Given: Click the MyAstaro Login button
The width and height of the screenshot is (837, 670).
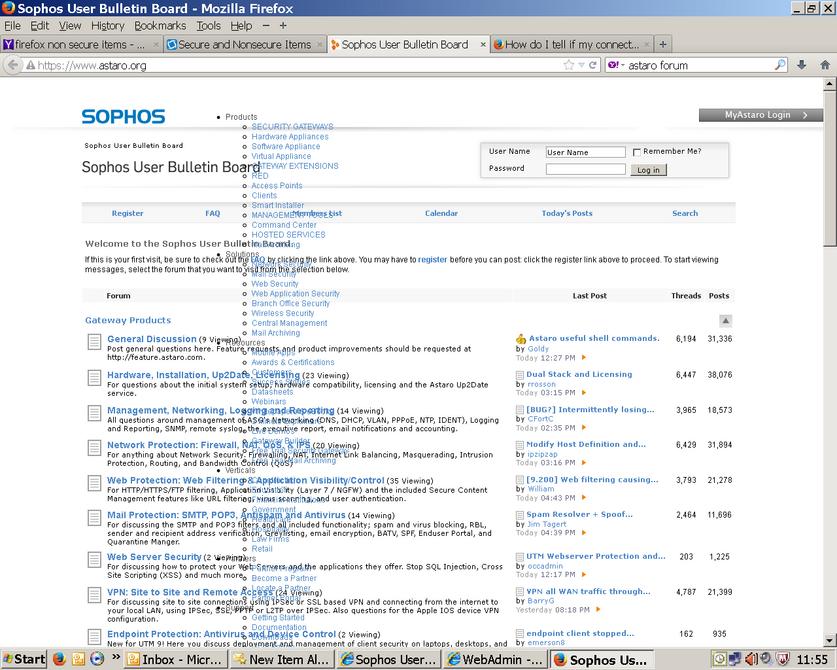Looking at the screenshot, I should (x=761, y=115).
